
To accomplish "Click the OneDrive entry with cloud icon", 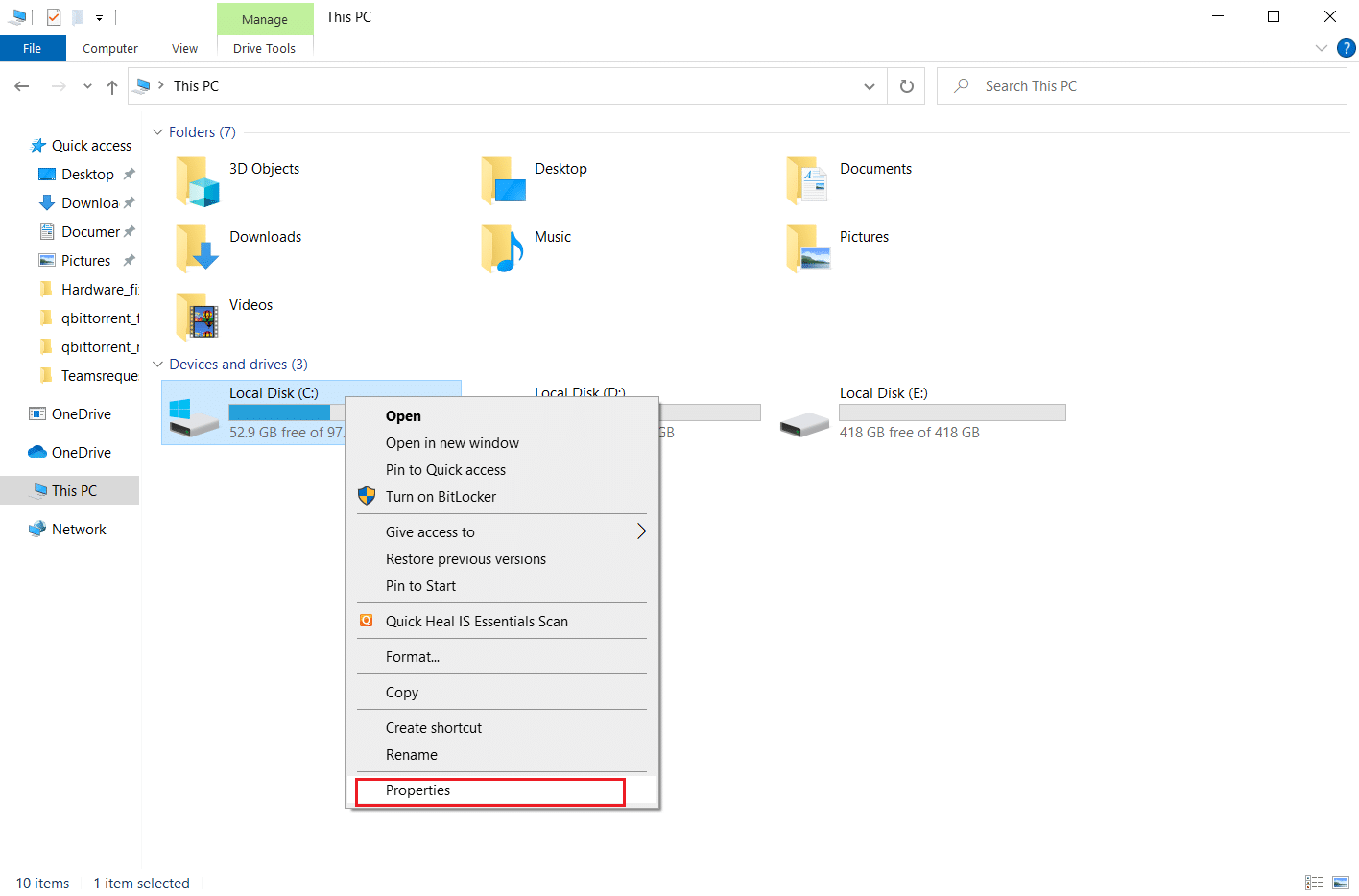I will click(x=70, y=453).
